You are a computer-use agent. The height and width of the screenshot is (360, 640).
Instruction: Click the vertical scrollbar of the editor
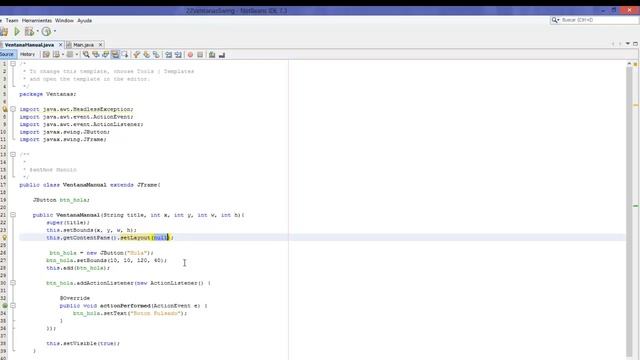pos(629,212)
